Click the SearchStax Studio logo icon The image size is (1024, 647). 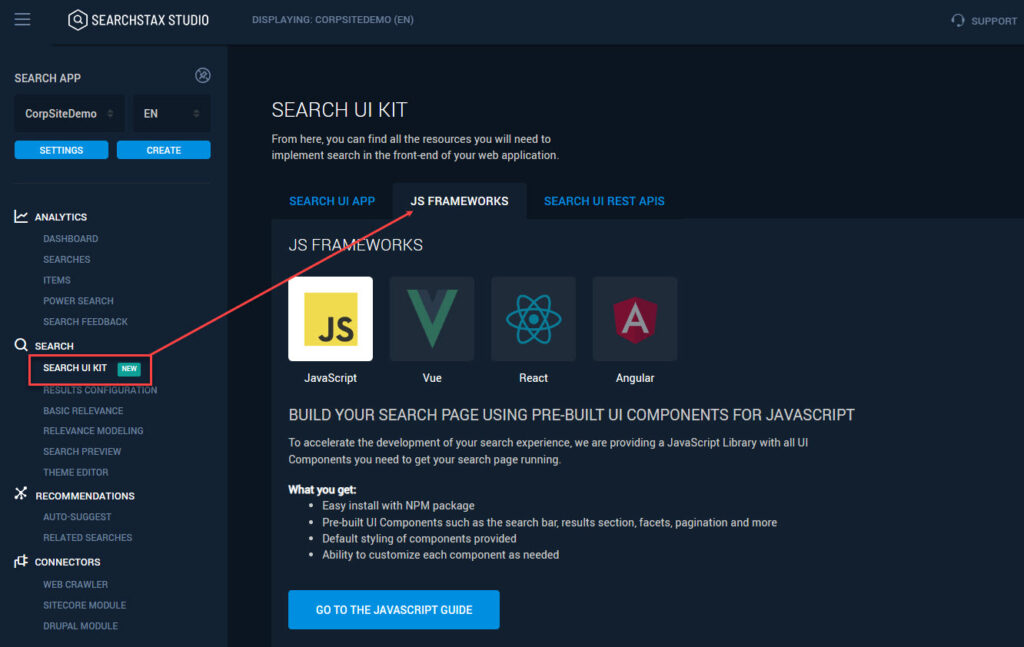point(77,20)
